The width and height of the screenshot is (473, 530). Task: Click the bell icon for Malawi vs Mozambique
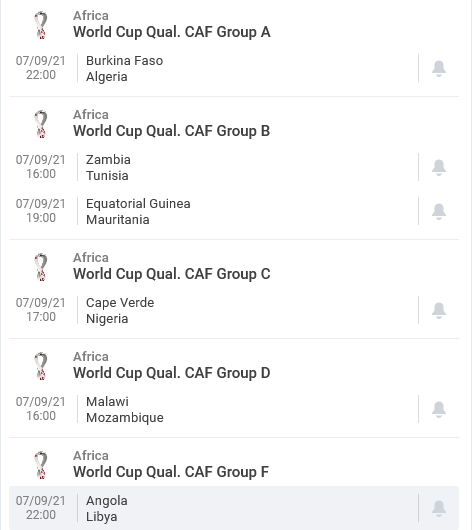click(x=439, y=409)
